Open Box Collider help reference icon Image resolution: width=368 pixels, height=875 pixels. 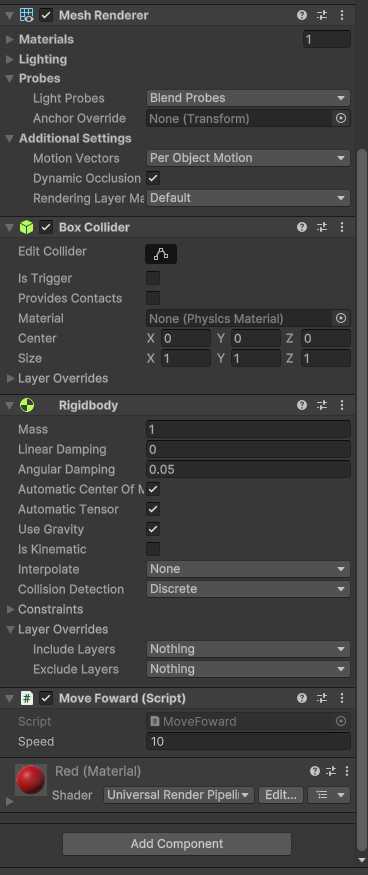coord(302,227)
